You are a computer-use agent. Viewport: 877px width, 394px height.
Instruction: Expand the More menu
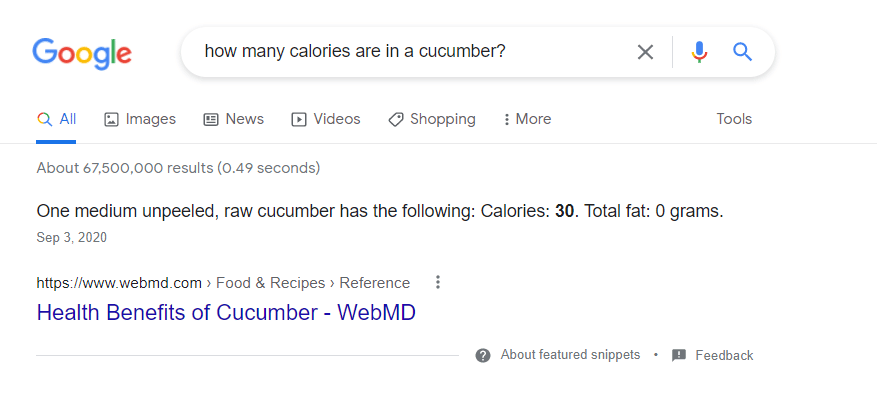point(527,119)
